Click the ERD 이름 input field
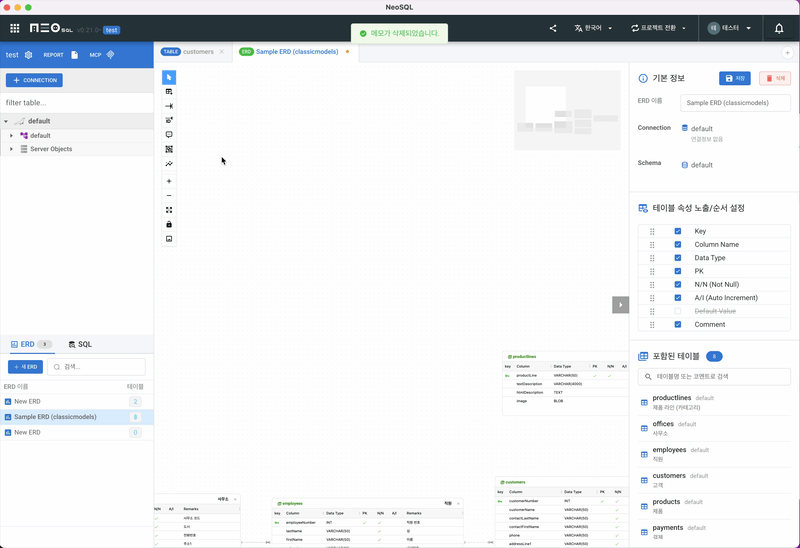Viewport: 800px width, 548px height. (735, 103)
